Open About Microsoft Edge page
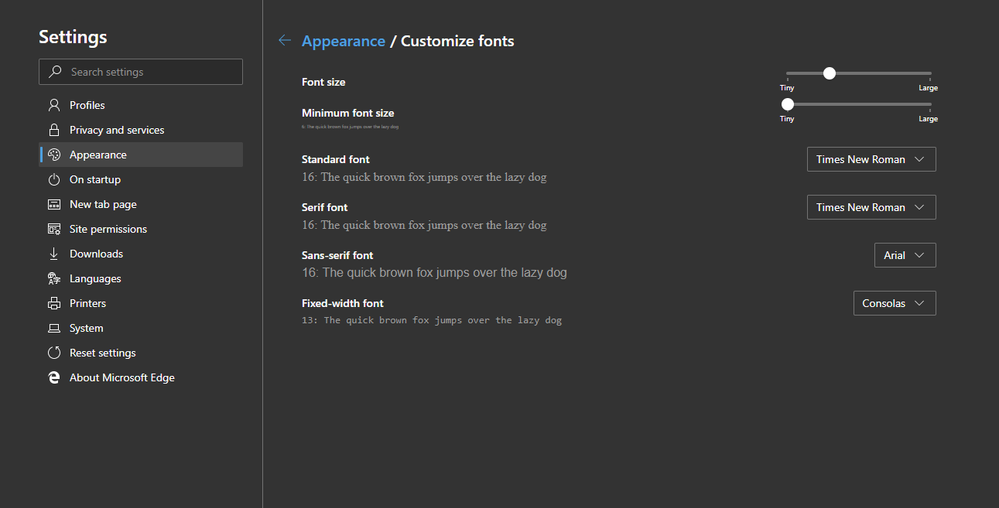 coord(141,378)
